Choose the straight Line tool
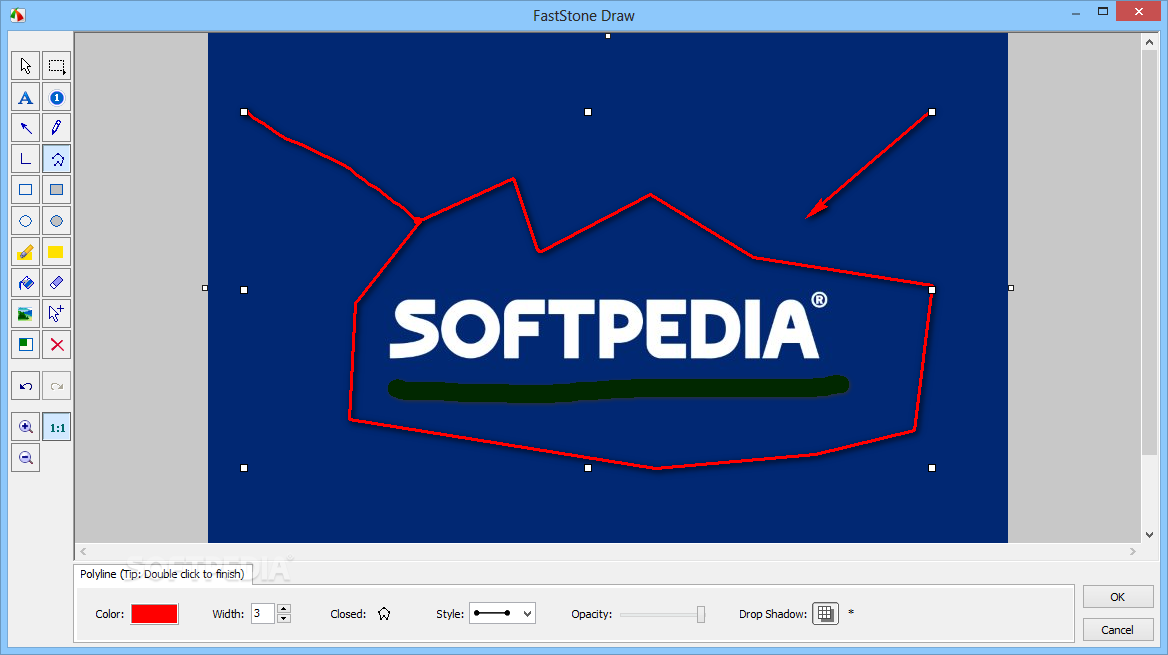This screenshot has height=655, width=1168. point(25,159)
